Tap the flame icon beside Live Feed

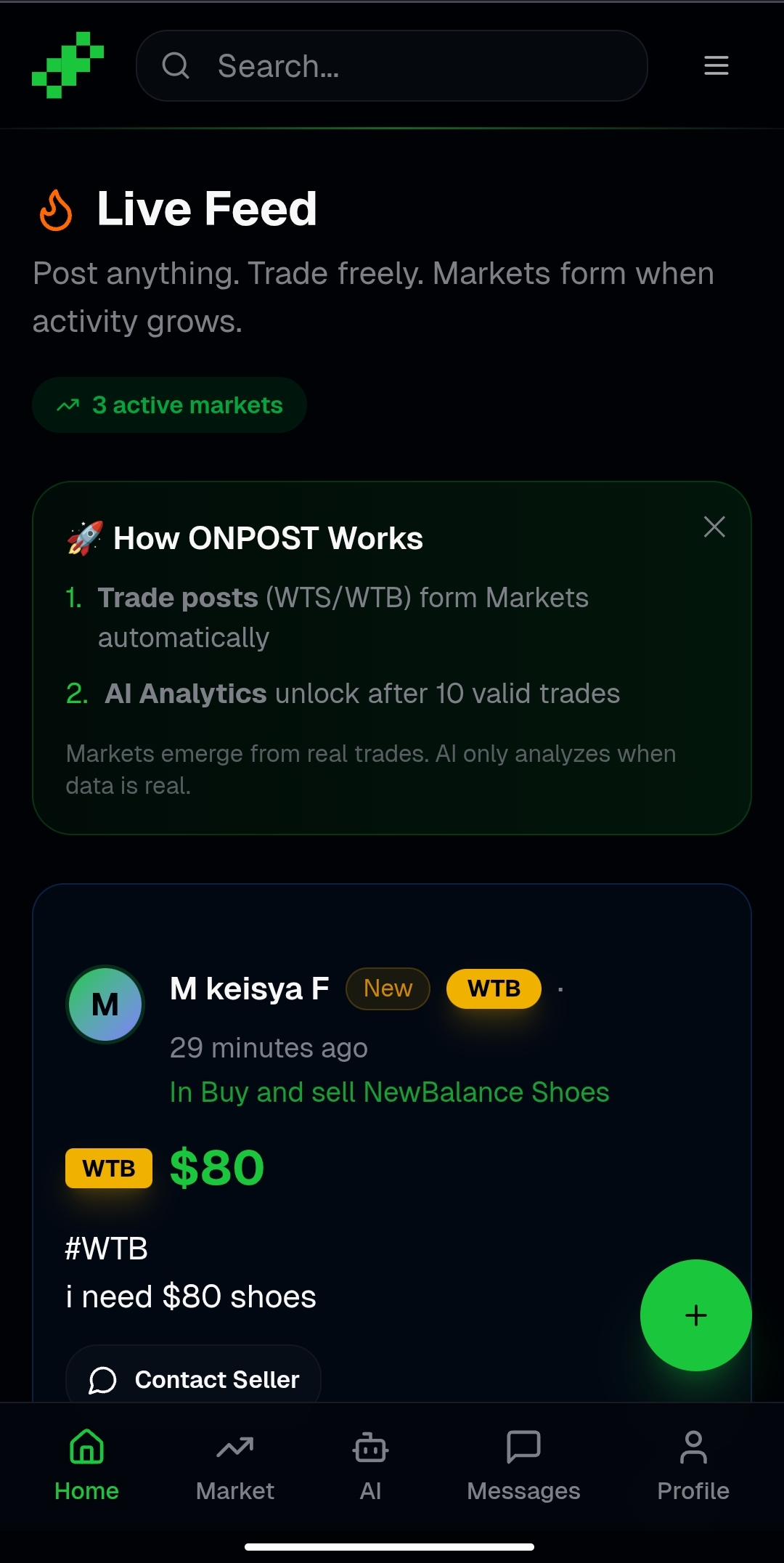56,210
